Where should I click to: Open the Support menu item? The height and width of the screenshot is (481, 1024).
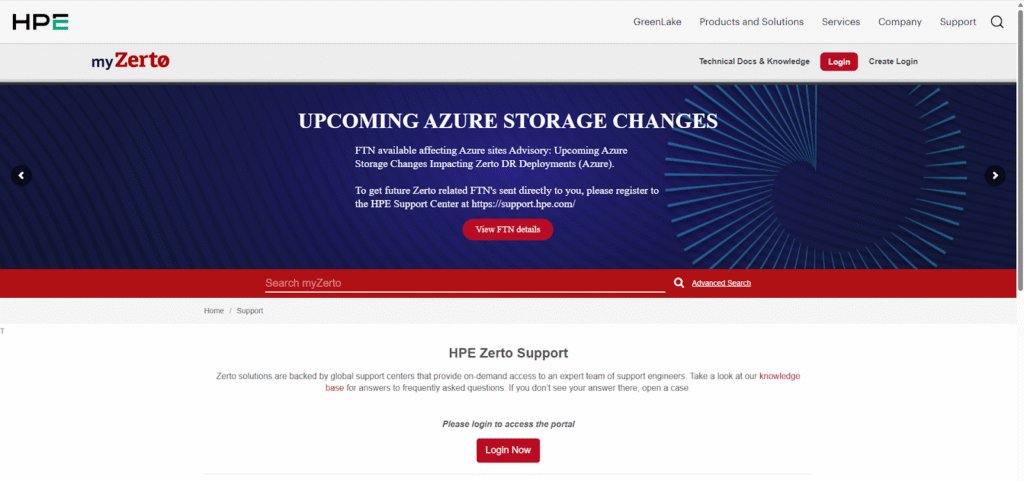coord(958,22)
